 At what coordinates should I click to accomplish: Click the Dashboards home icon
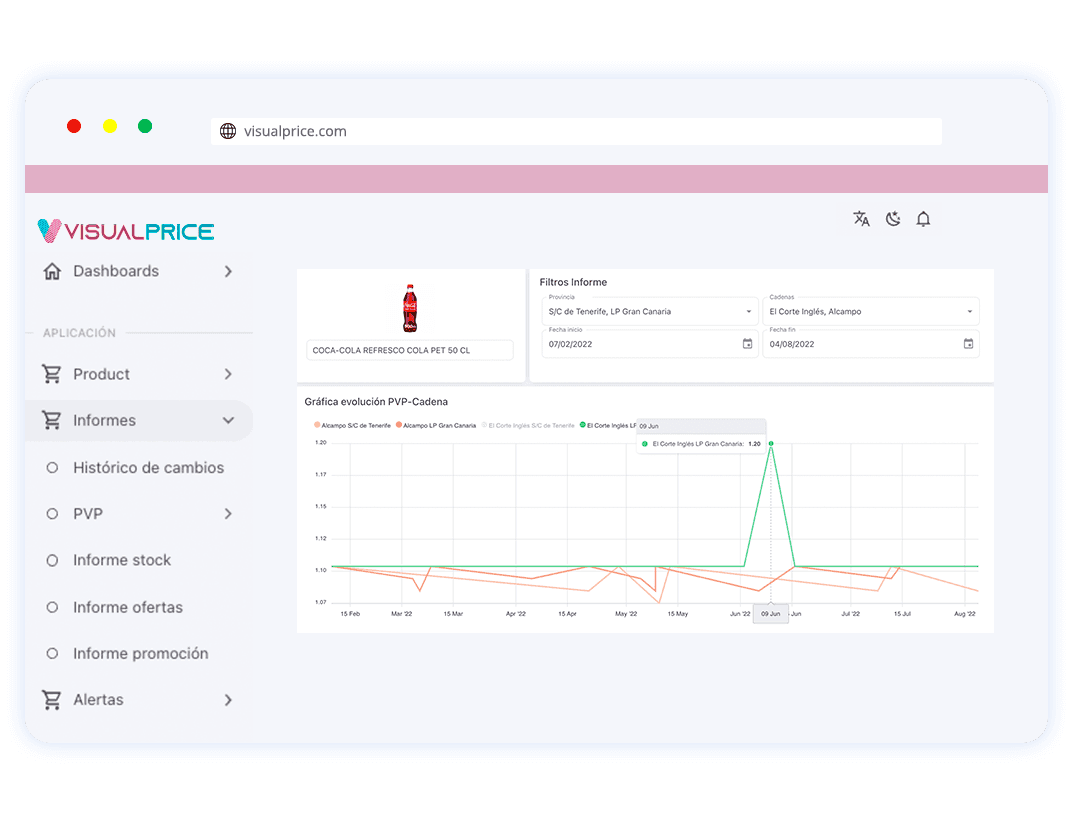(x=52, y=271)
